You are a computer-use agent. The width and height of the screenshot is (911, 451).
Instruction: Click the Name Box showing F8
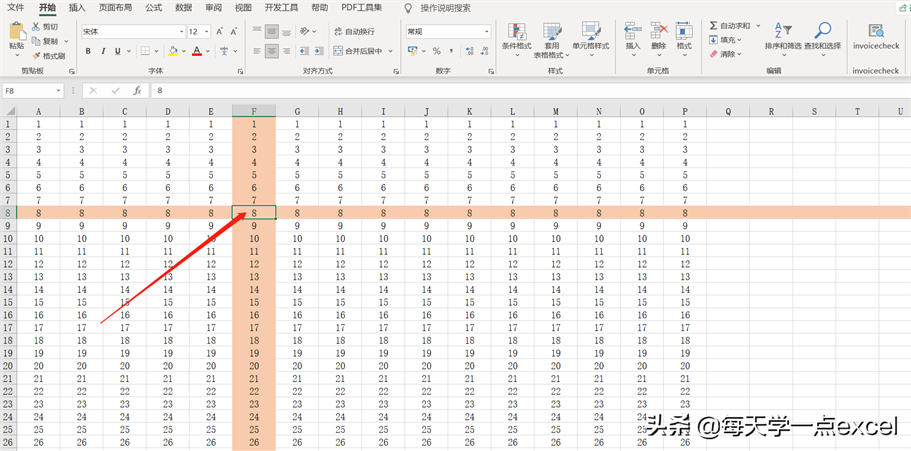(30, 90)
